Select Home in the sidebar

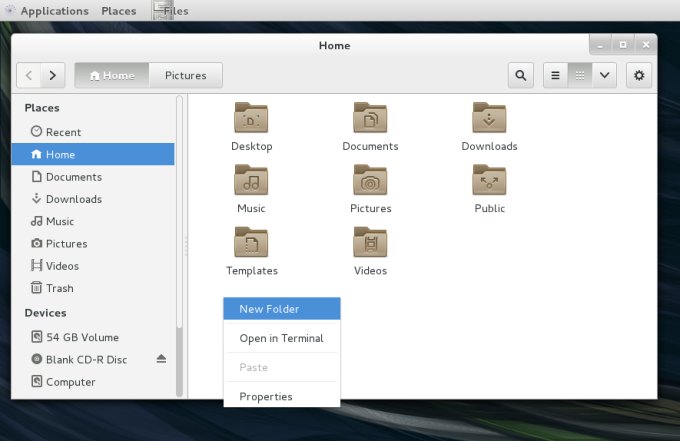[x=93, y=154]
